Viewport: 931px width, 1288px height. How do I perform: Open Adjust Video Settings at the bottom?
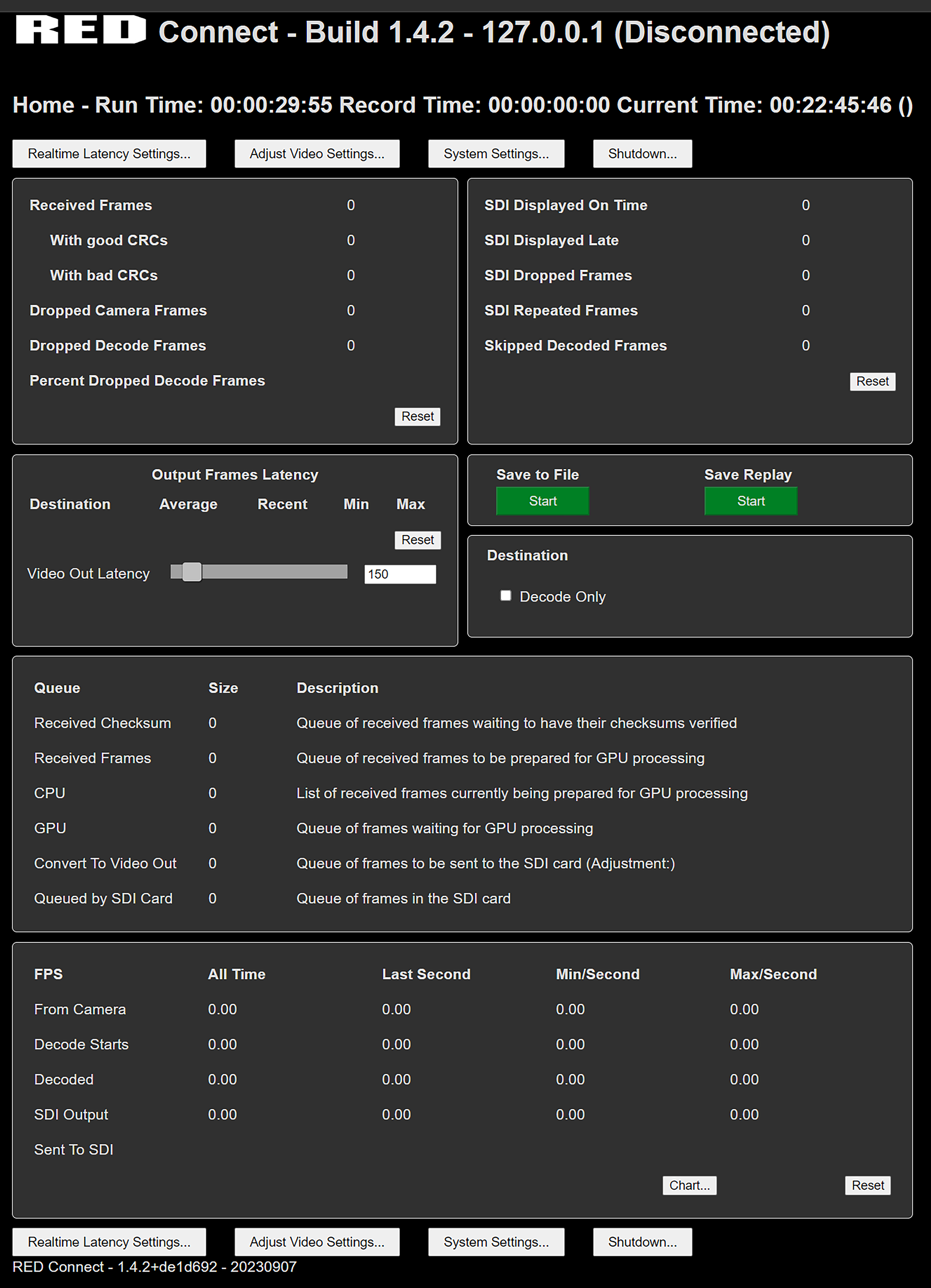317,1242
